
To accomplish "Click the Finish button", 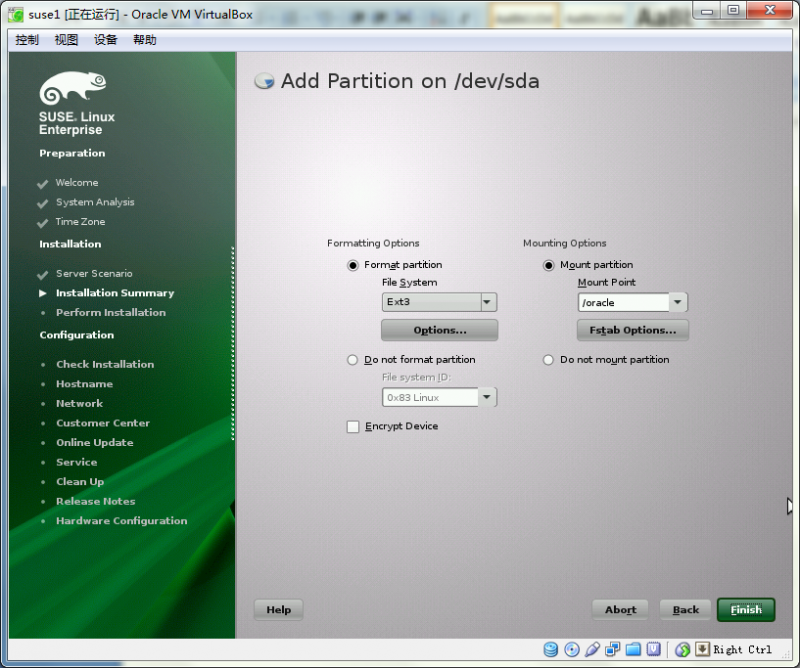I will pos(746,609).
